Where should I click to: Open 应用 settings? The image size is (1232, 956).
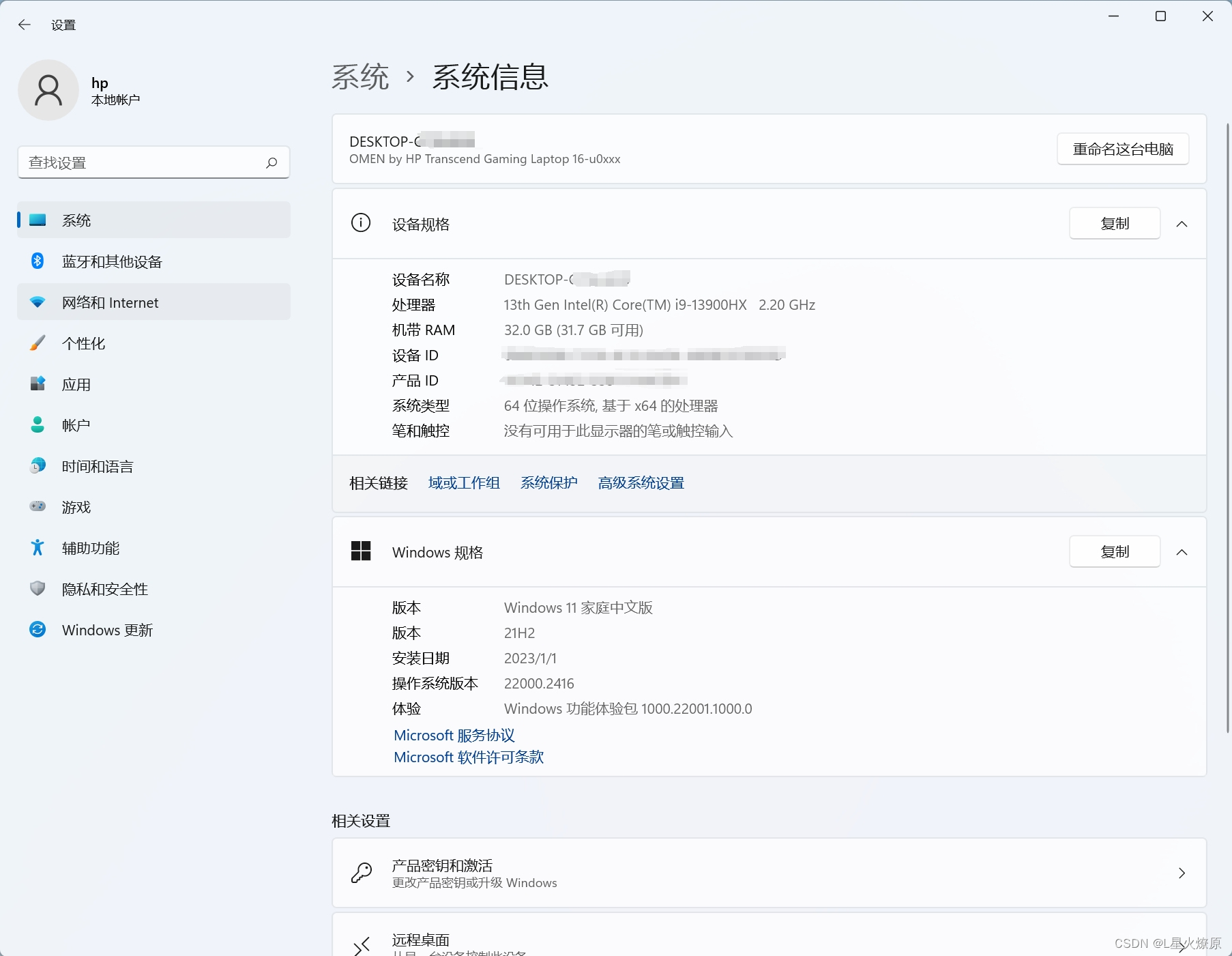[x=154, y=384]
